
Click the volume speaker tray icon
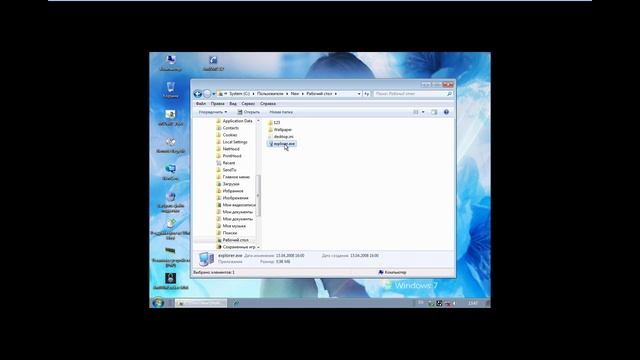coord(455,303)
